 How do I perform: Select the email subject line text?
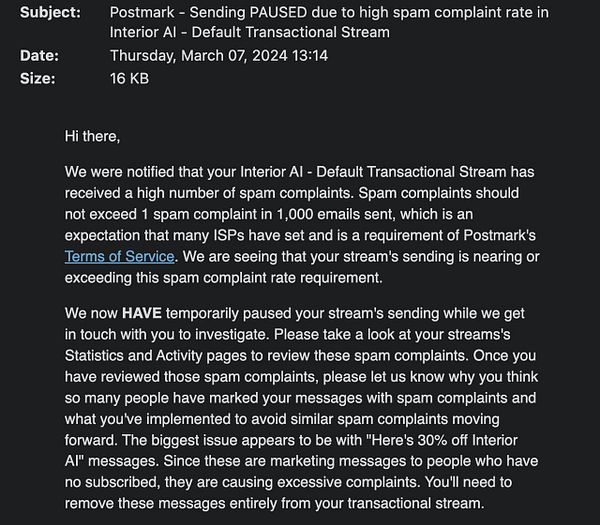click(x=329, y=23)
